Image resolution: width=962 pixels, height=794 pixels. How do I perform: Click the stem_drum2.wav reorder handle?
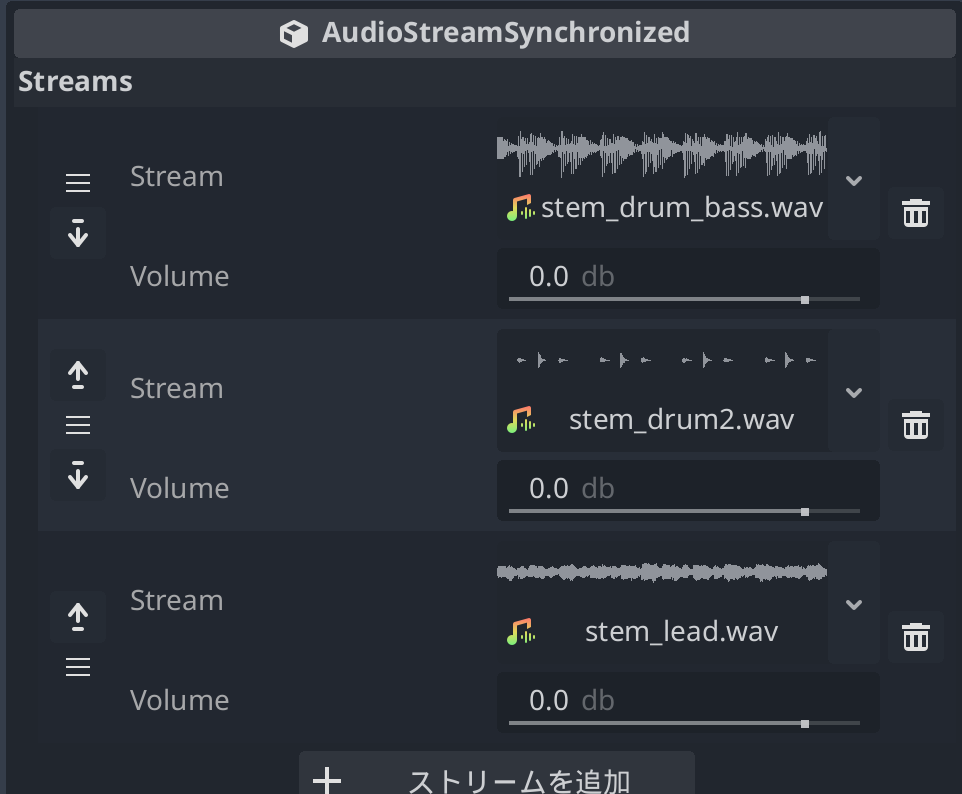pos(78,425)
